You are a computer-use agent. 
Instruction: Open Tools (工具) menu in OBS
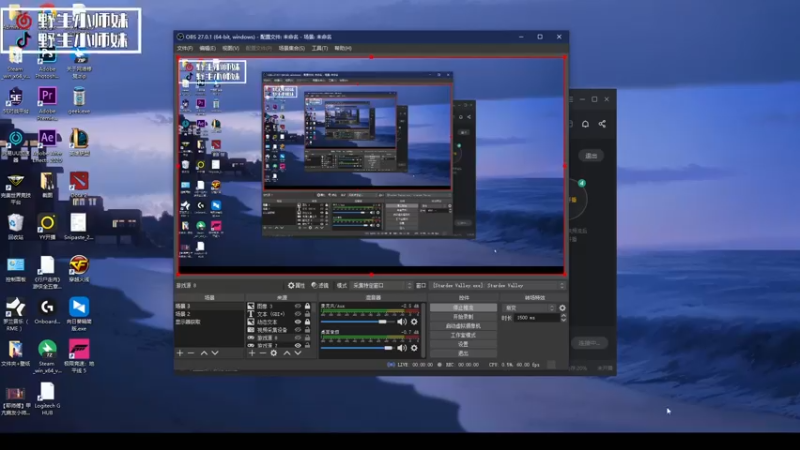[x=319, y=48]
